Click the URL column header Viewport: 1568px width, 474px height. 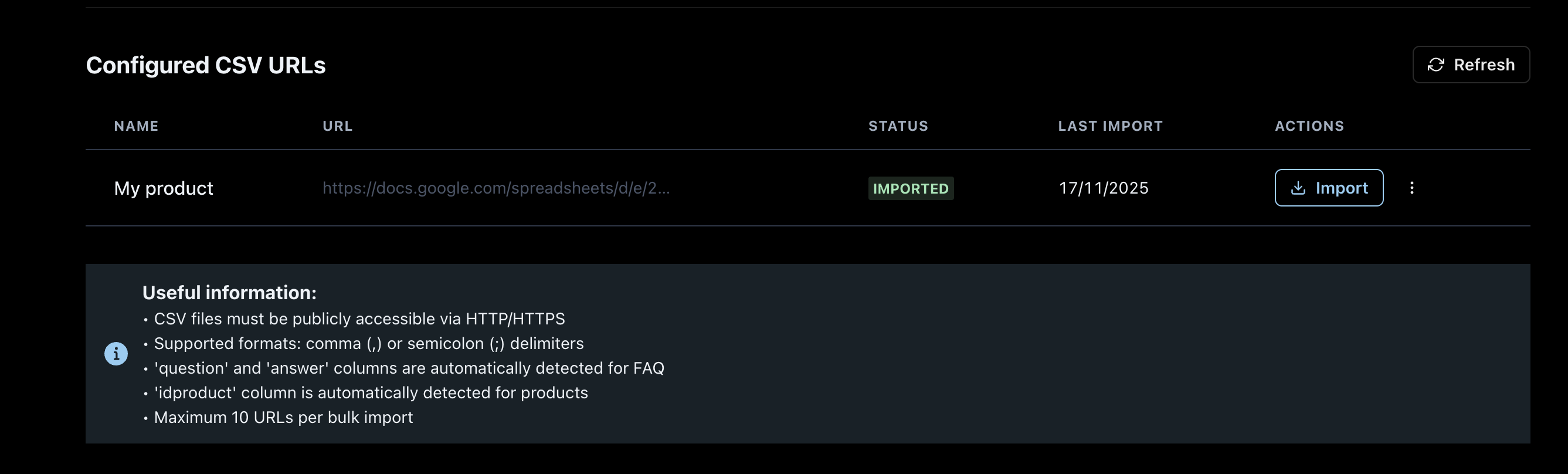coord(337,126)
